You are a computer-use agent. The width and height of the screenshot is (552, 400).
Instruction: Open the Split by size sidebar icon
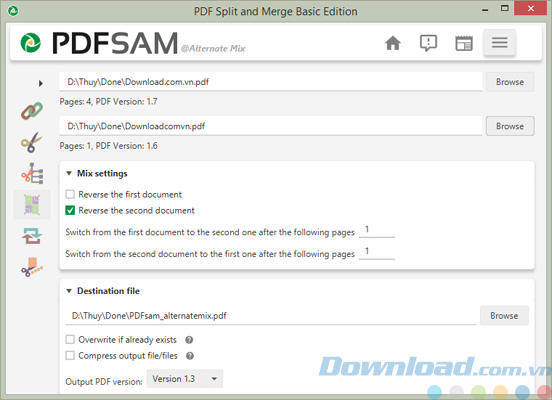point(32,267)
